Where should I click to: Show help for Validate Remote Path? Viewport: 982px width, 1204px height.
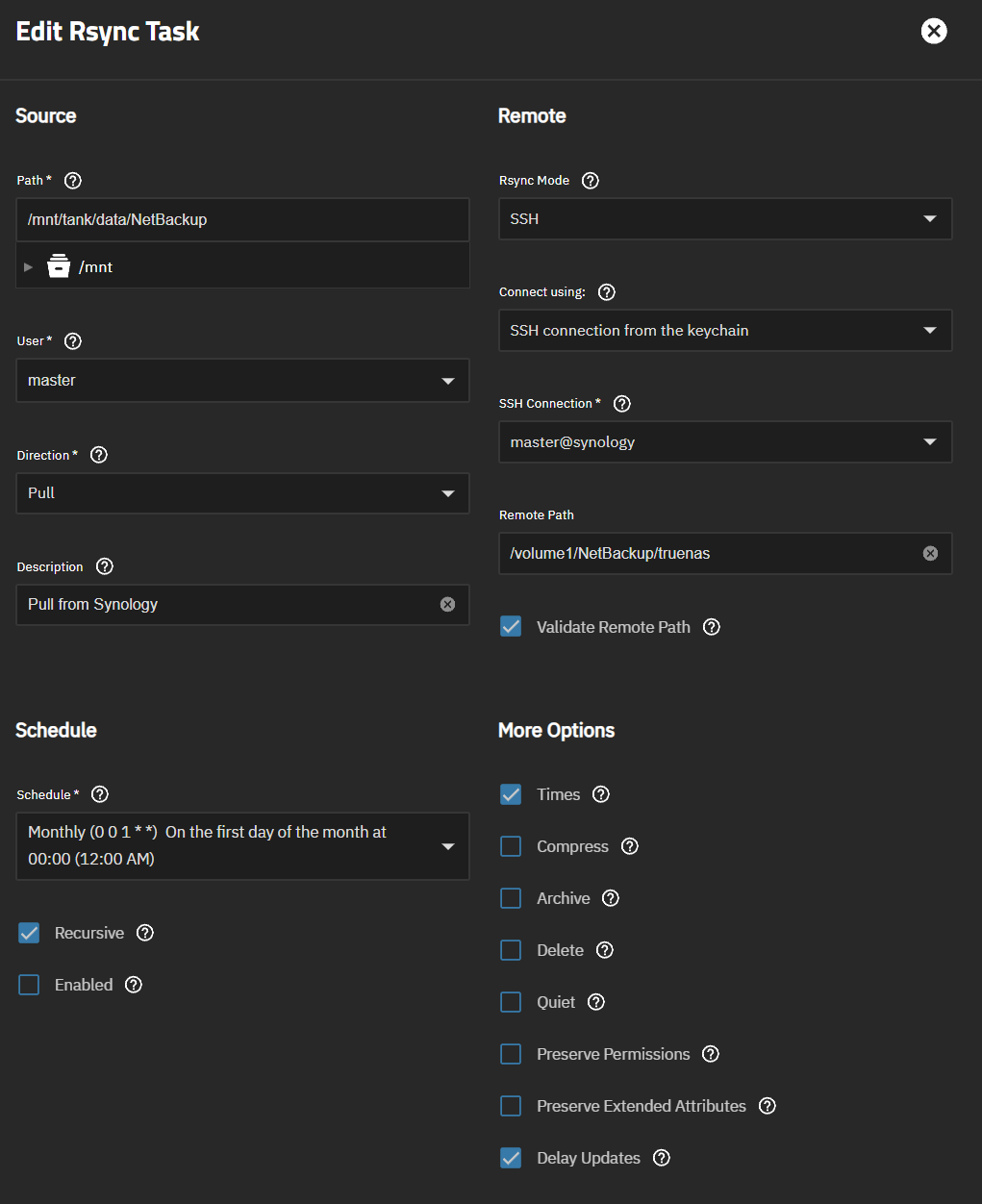712,627
